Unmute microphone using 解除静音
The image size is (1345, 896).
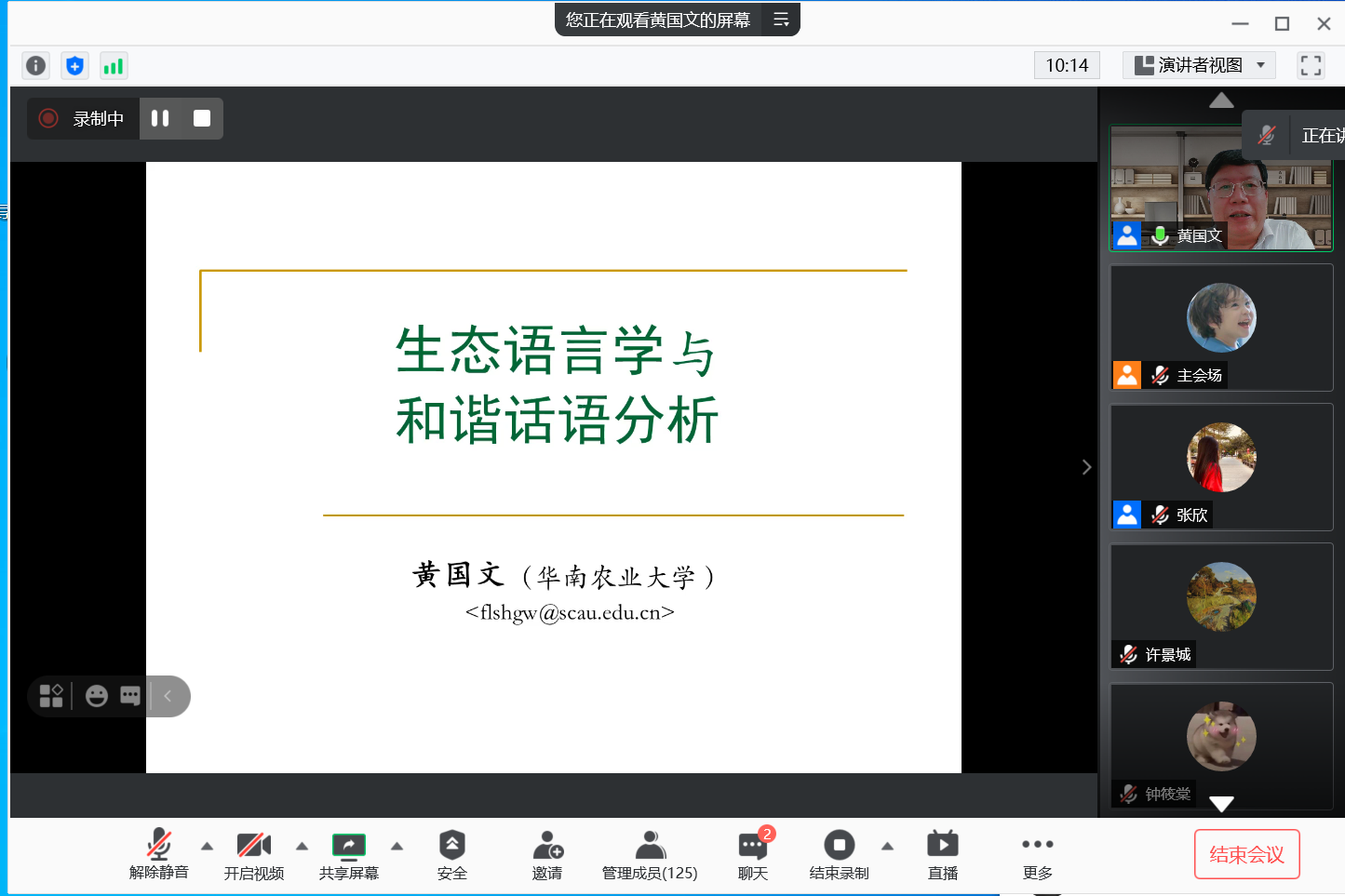(x=159, y=854)
